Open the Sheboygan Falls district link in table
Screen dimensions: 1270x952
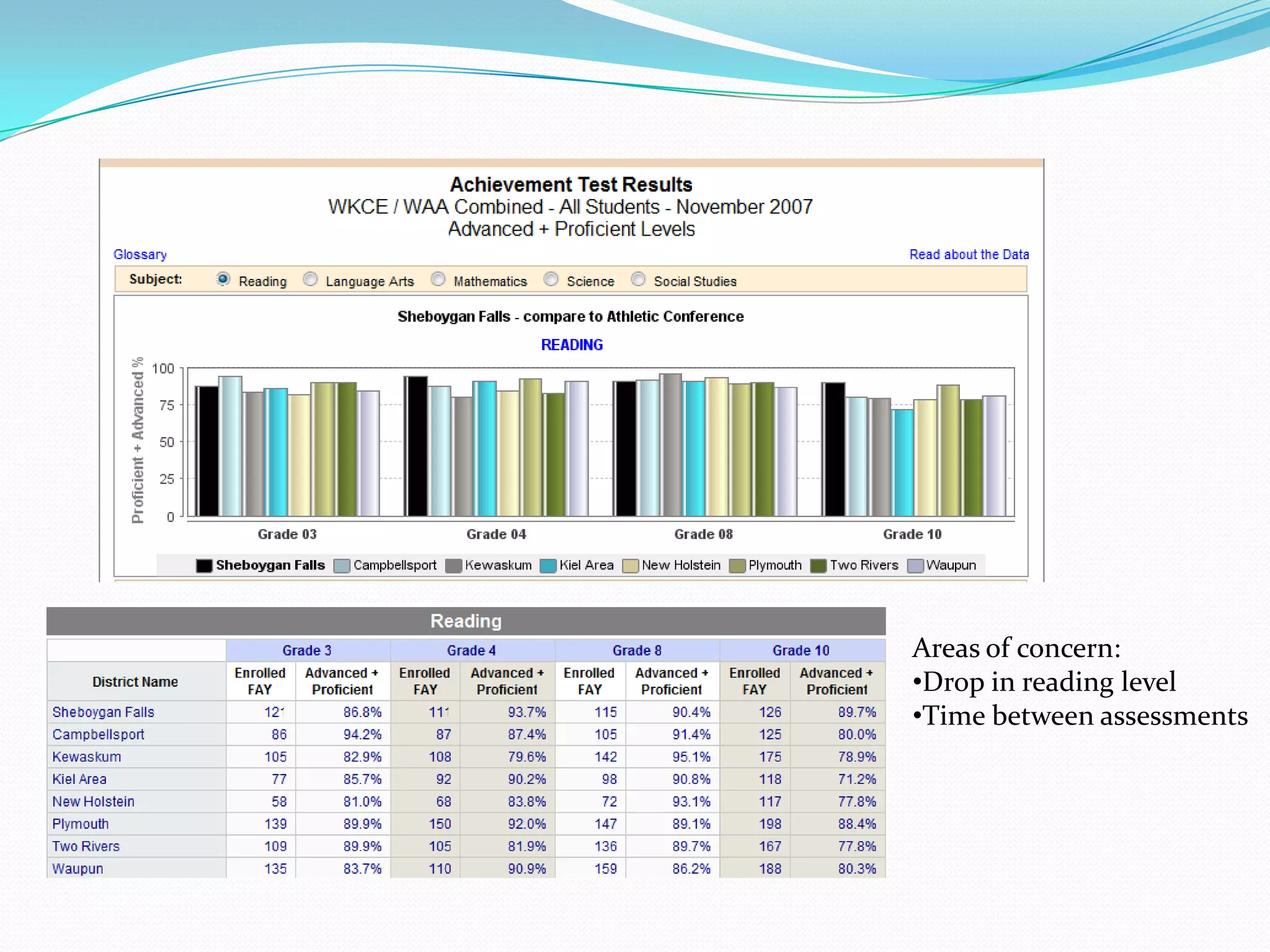(x=103, y=712)
